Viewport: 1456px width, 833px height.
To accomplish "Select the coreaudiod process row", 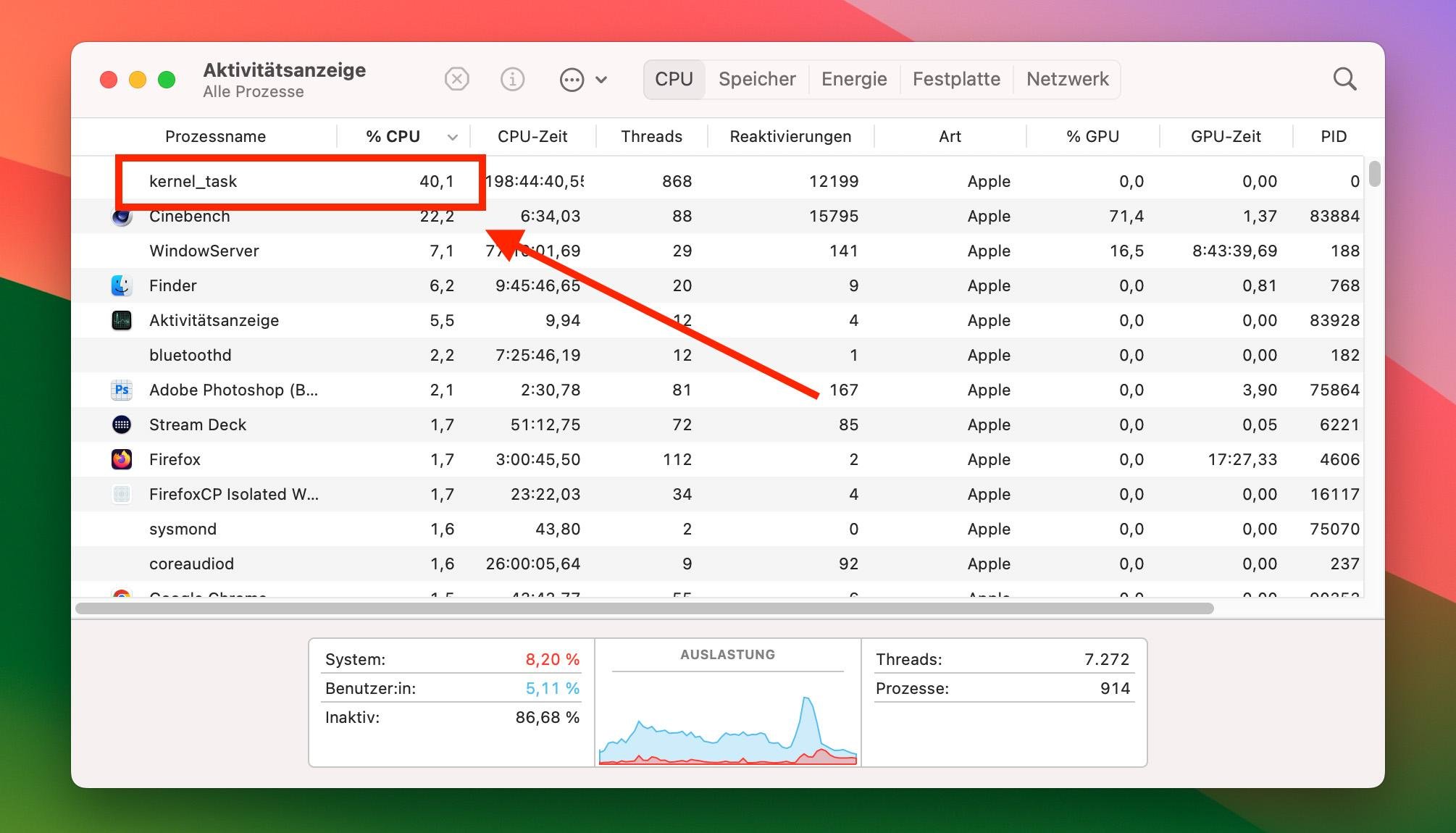I will tap(717, 564).
